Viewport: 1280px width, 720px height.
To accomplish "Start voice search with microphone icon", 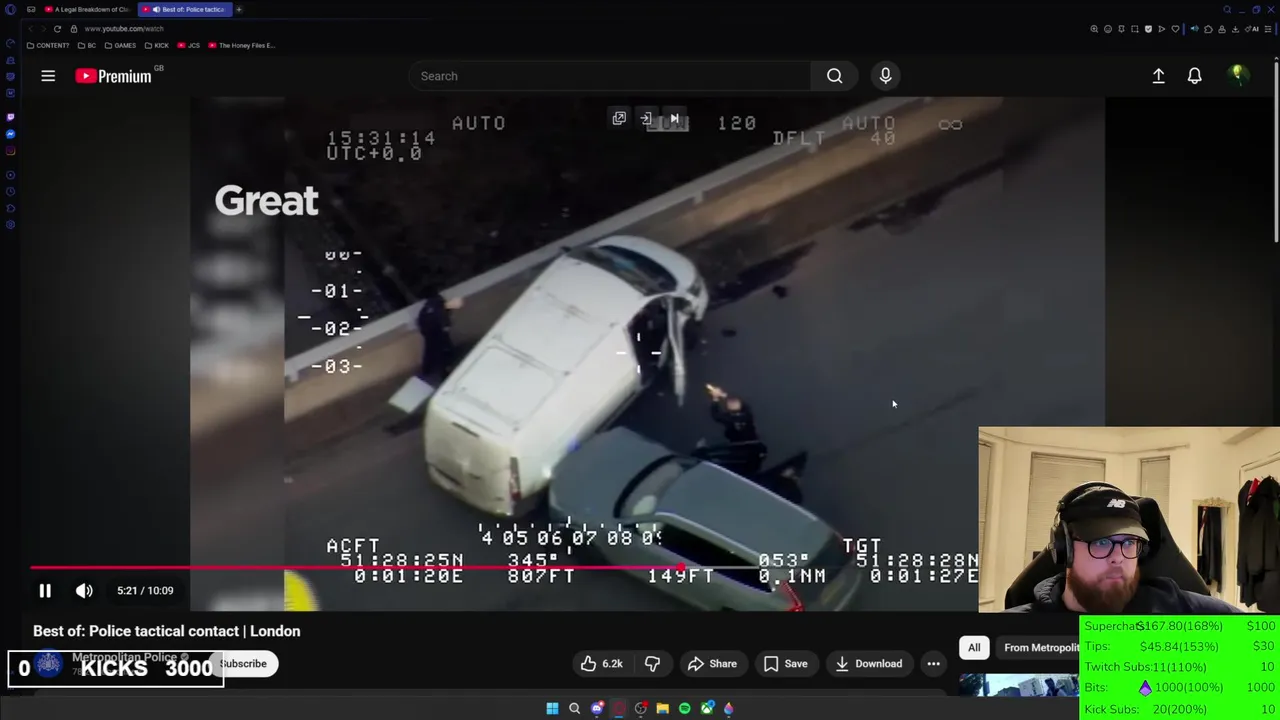I will [885, 76].
